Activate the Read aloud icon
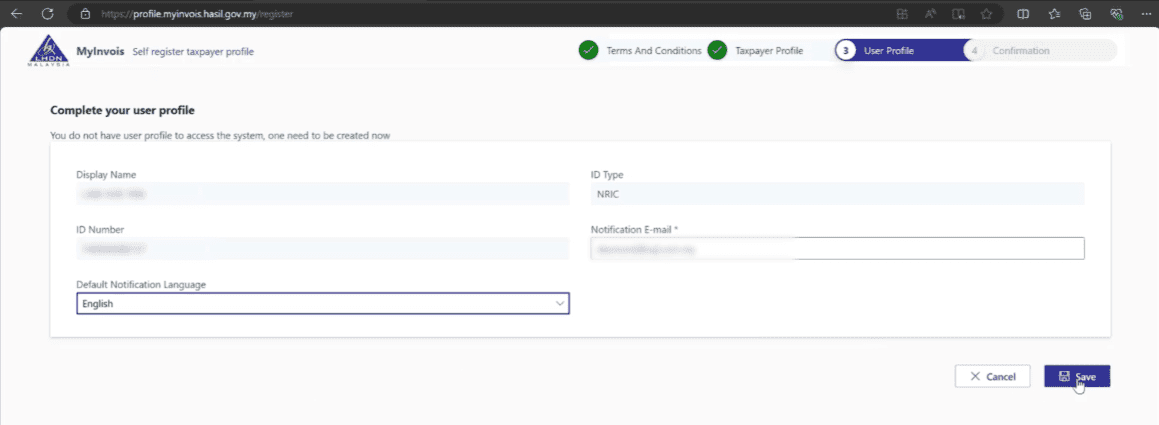 tap(930, 13)
